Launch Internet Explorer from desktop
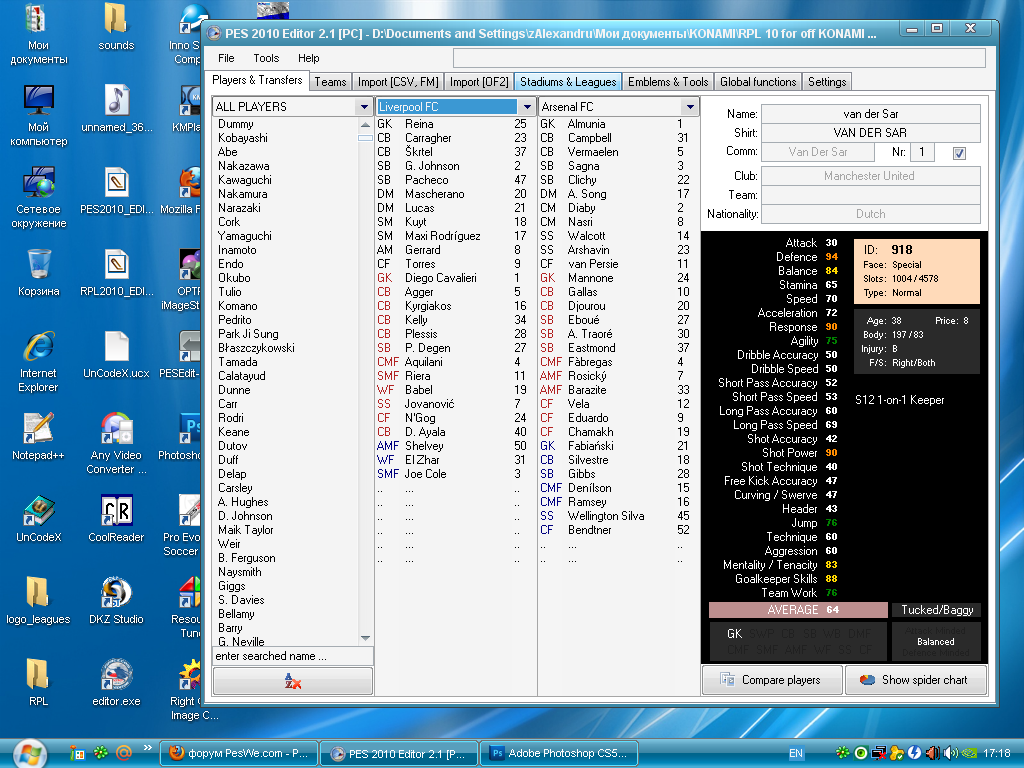 point(39,362)
